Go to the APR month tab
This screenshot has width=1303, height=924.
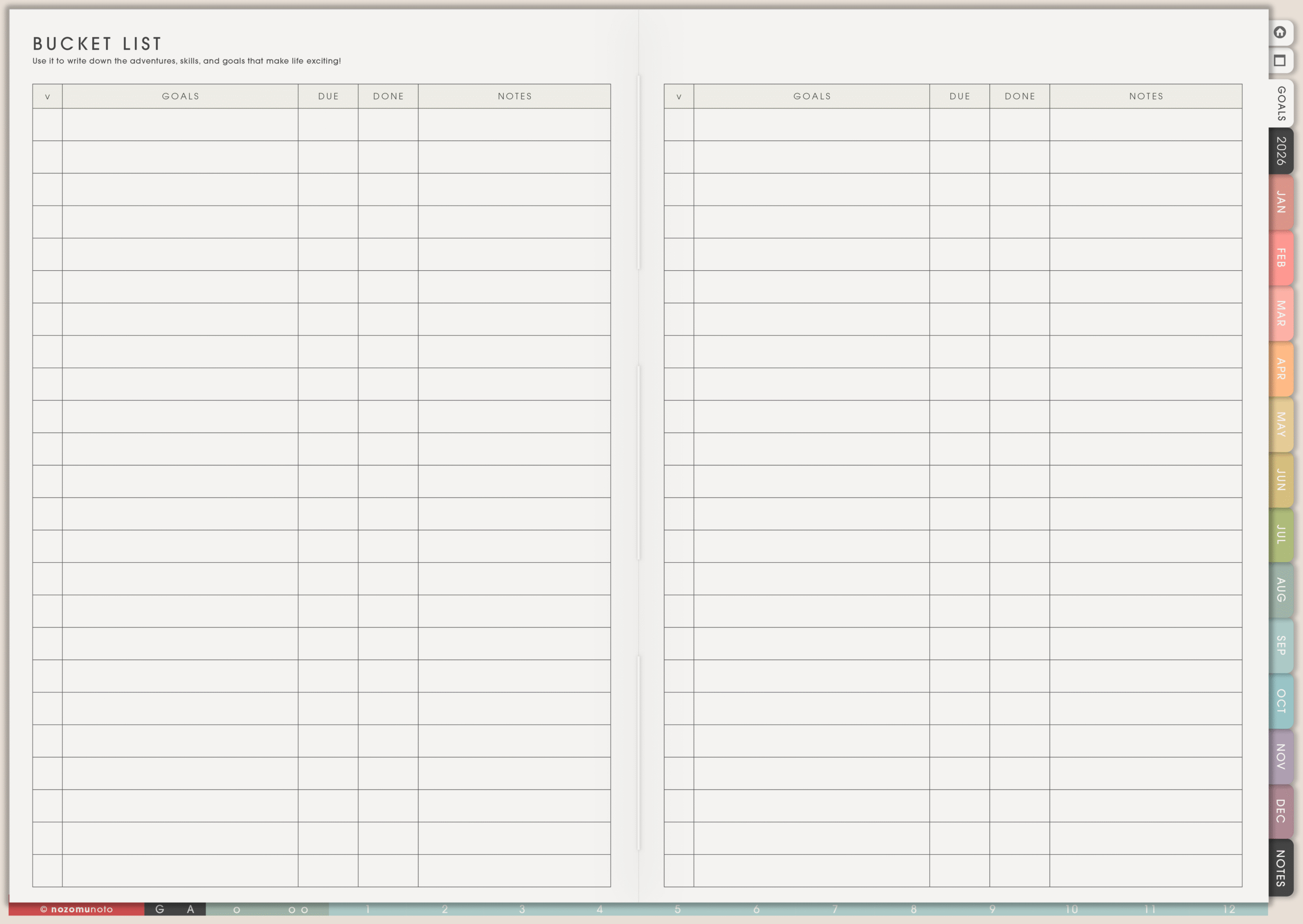pyautogui.click(x=1281, y=369)
